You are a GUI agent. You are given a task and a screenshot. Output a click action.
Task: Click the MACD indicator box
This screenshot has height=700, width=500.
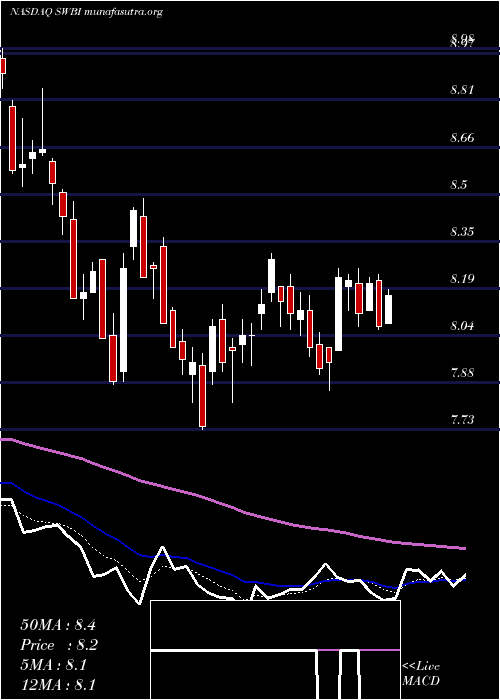pos(275,650)
